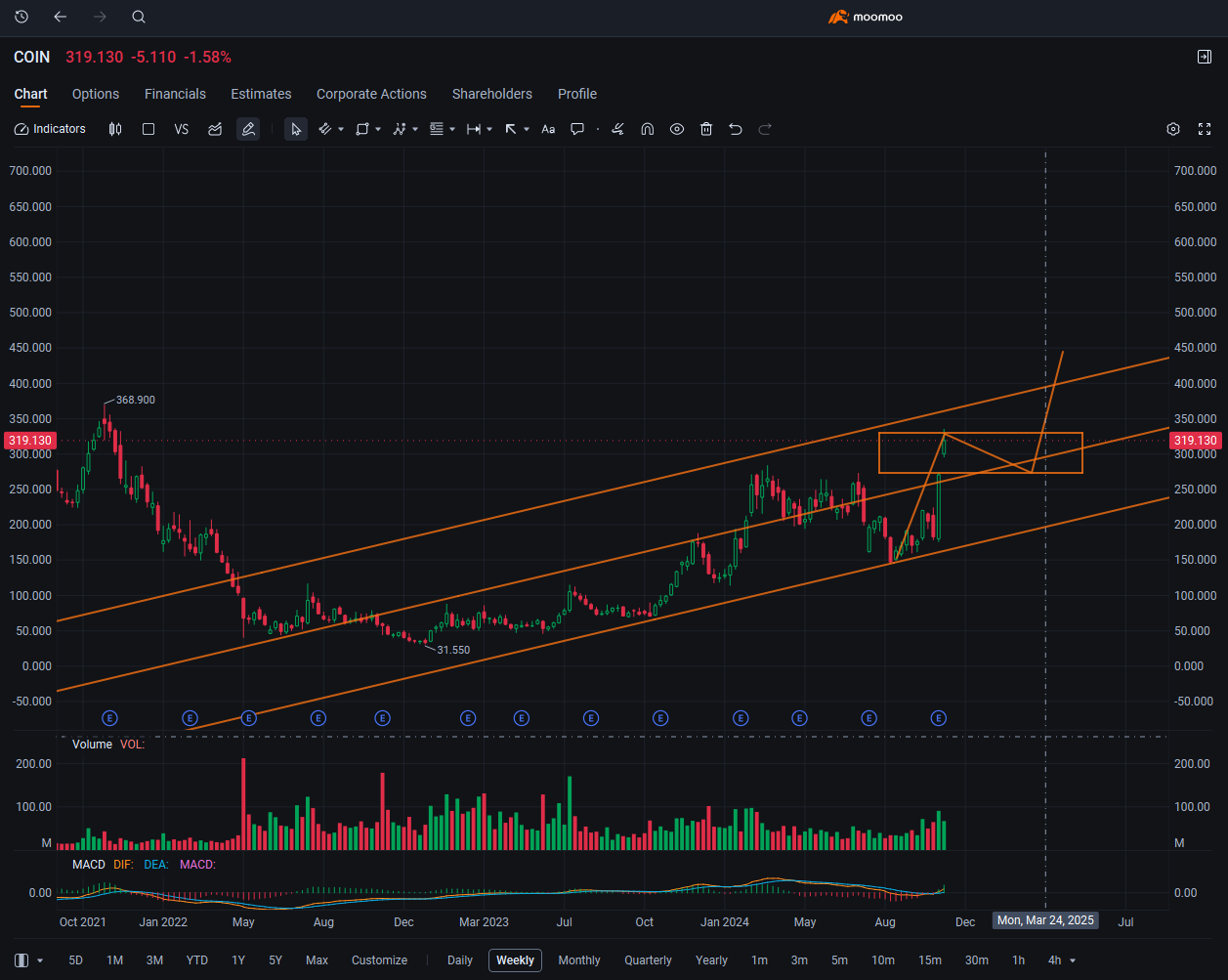Viewport: 1228px width, 980px height.
Task: Expand the Fibonacci tools dropdown arrow
Action: [452, 129]
